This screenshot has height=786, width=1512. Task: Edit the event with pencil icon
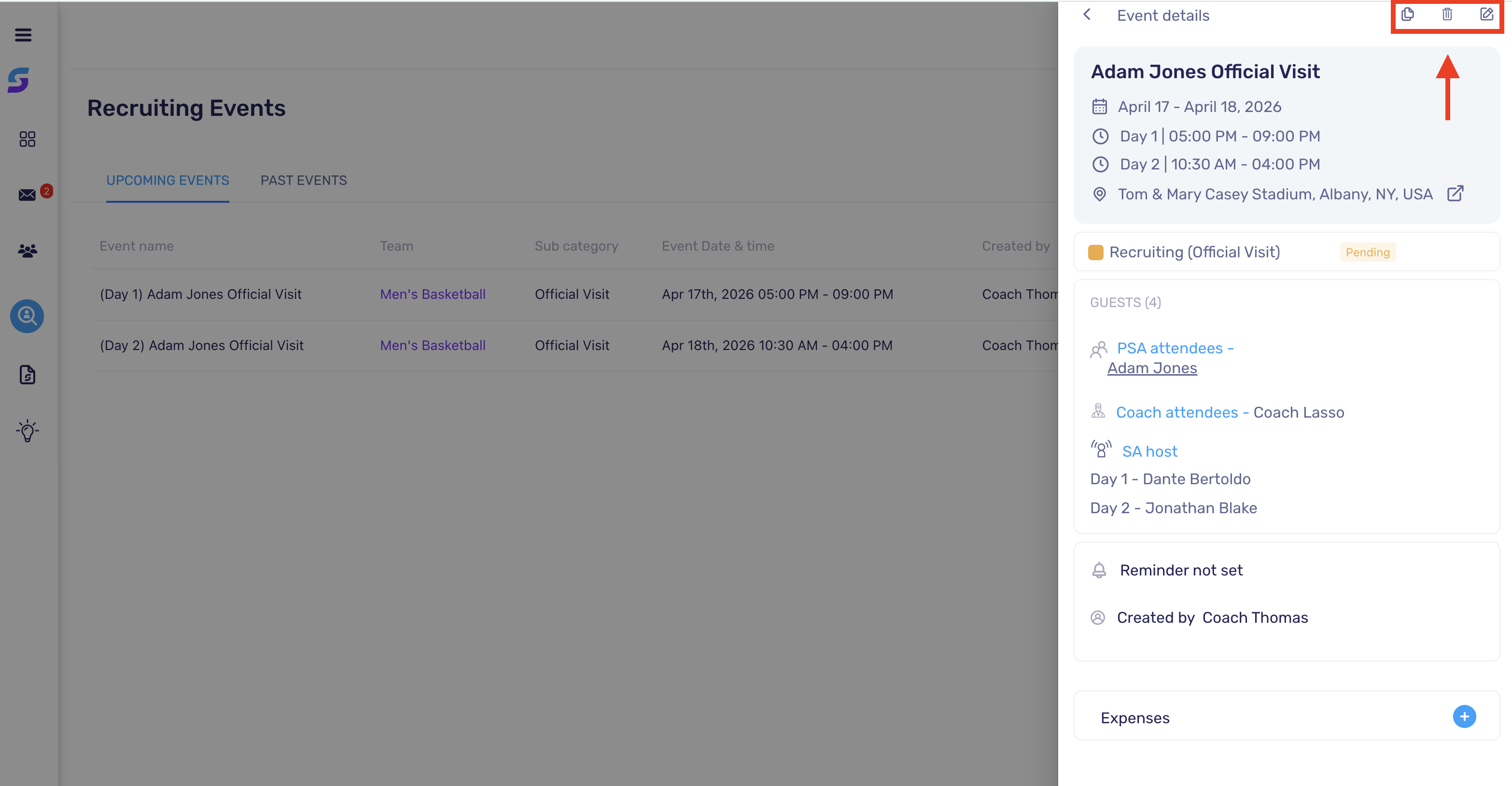(1486, 14)
